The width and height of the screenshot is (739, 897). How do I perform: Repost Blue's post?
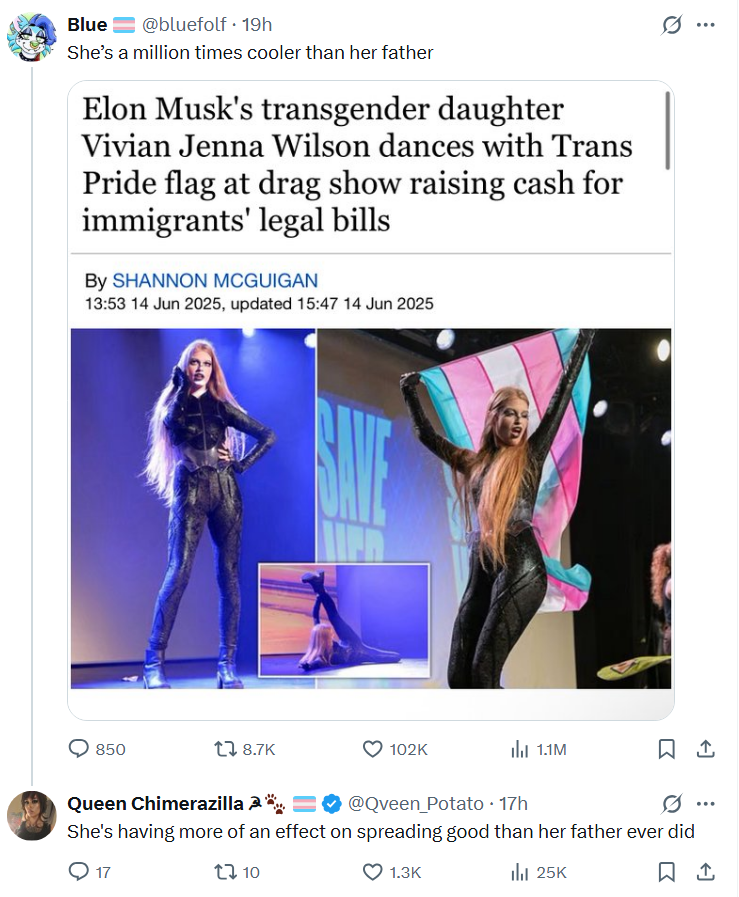[225, 748]
